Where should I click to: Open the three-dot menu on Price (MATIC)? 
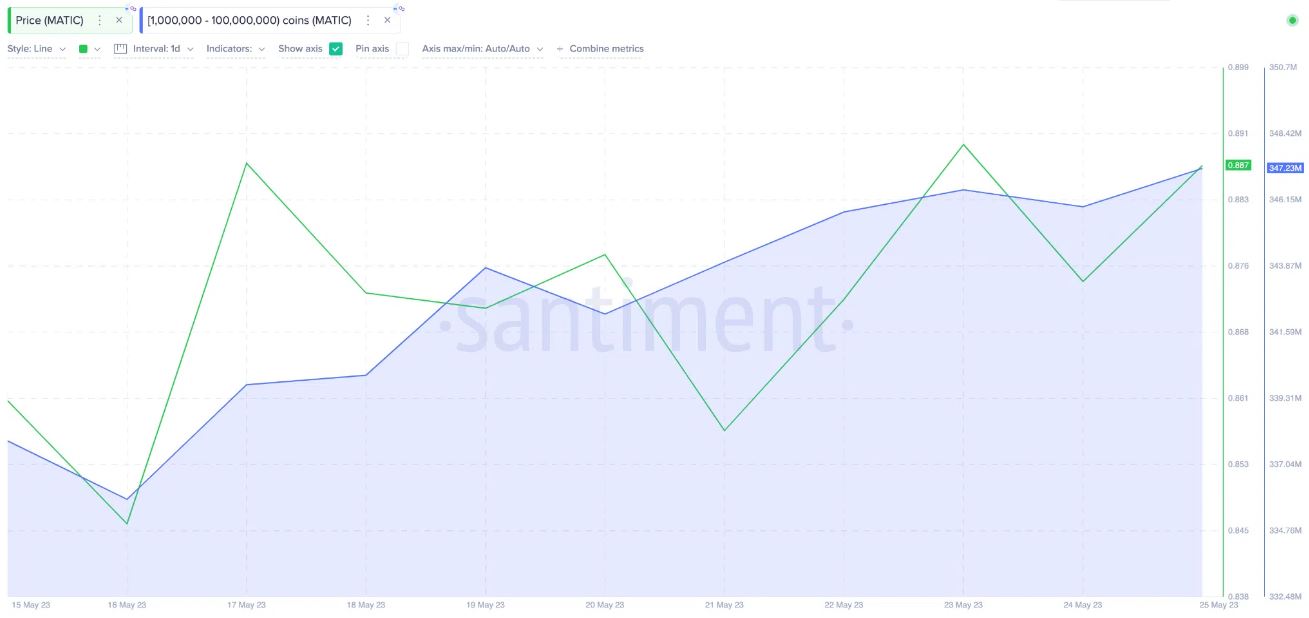(x=99, y=20)
